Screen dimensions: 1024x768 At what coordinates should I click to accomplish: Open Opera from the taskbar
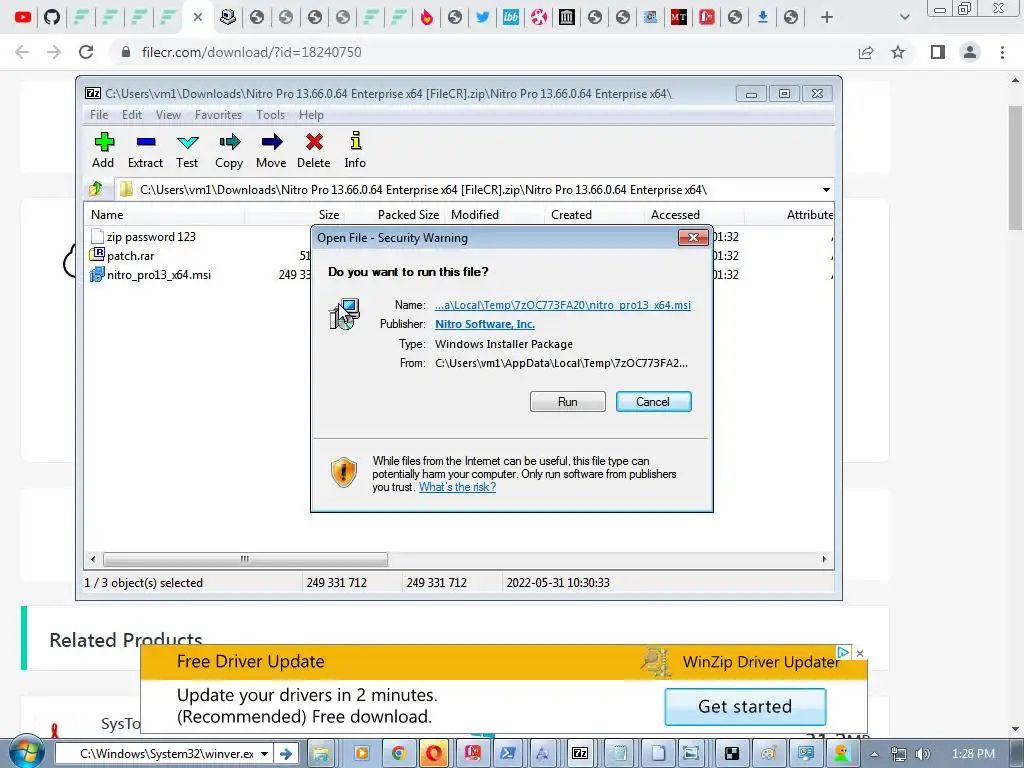point(434,754)
